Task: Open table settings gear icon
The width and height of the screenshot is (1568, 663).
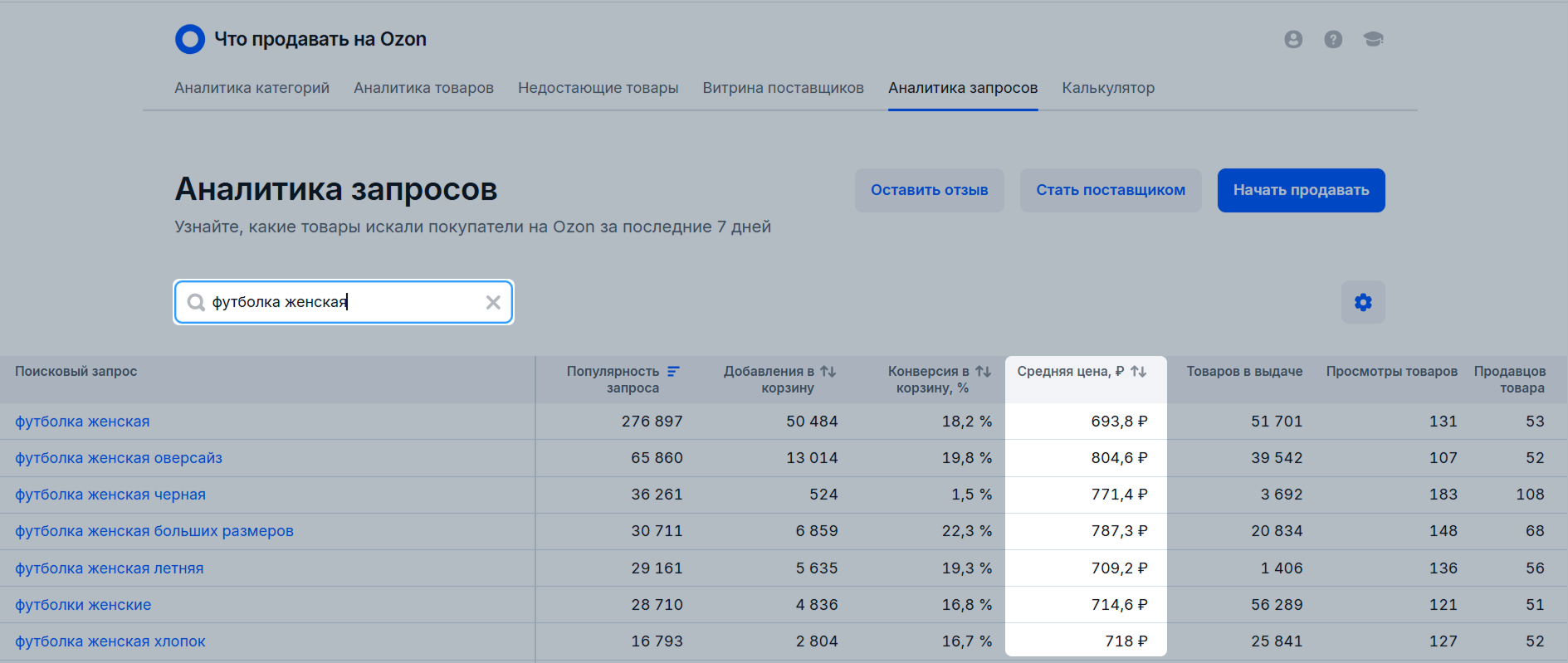Action: point(1363,302)
